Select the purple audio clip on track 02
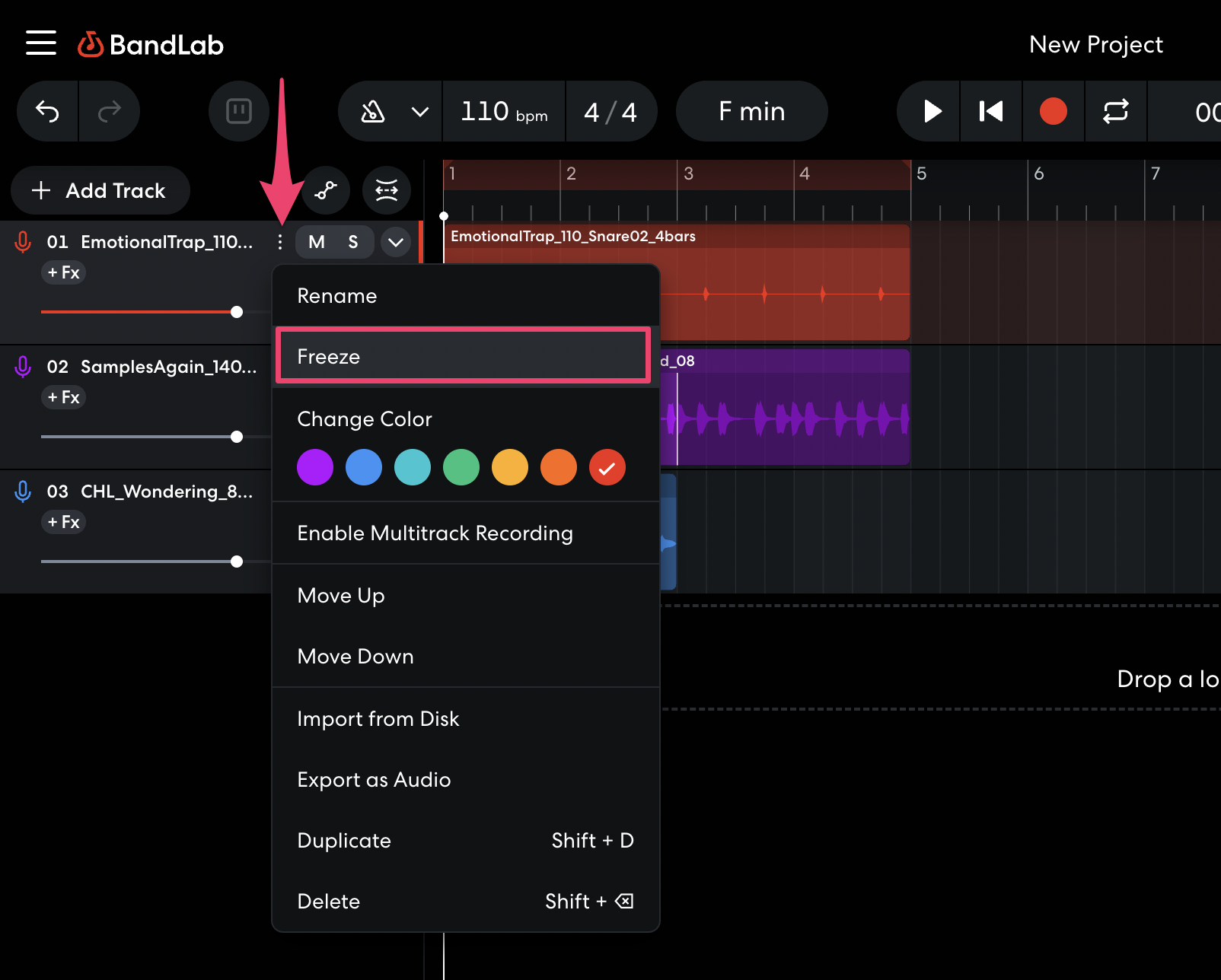This screenshot has width=1221, height=980. click(784, 407)
